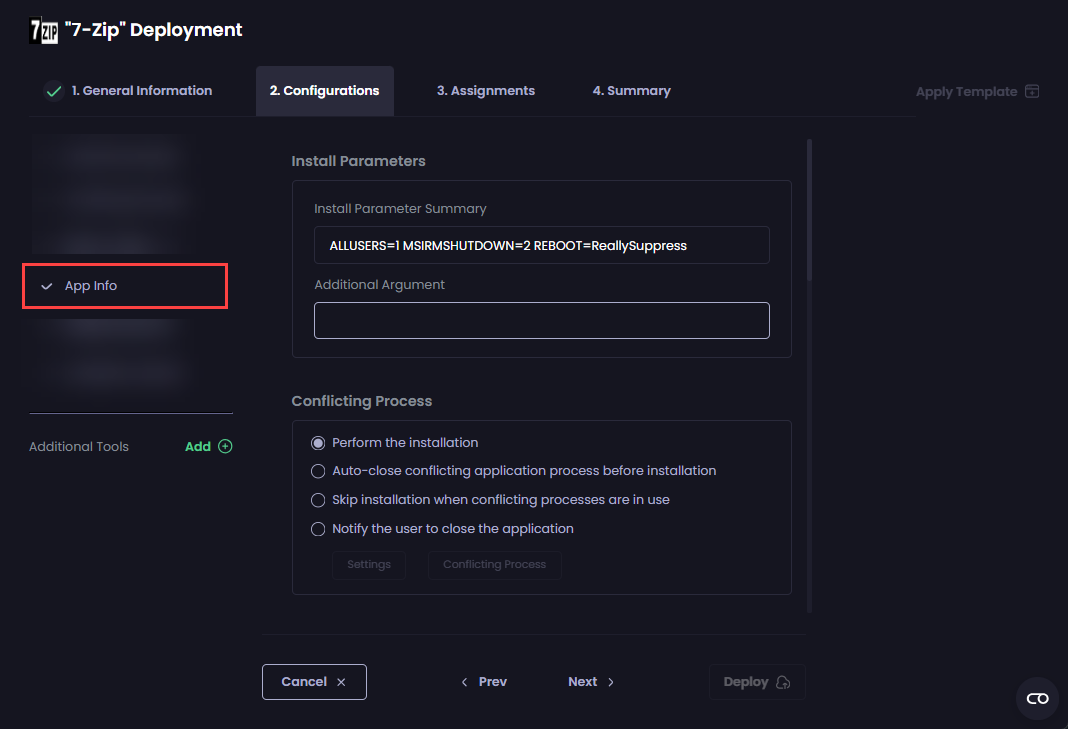Click the green checkmark on General Information
This screenshot has width=1068, height=729.
pyautogui.click(x=54, y=91)
